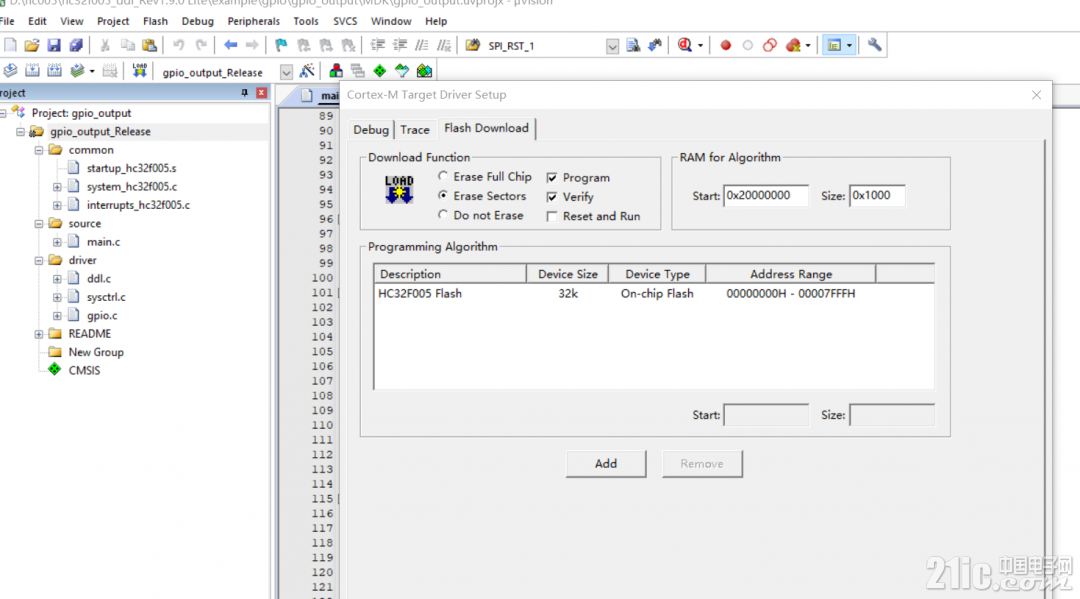Expand interrupts_hc32f005.c tree node
The image size is (1080, 599).
tap(57, 205)
